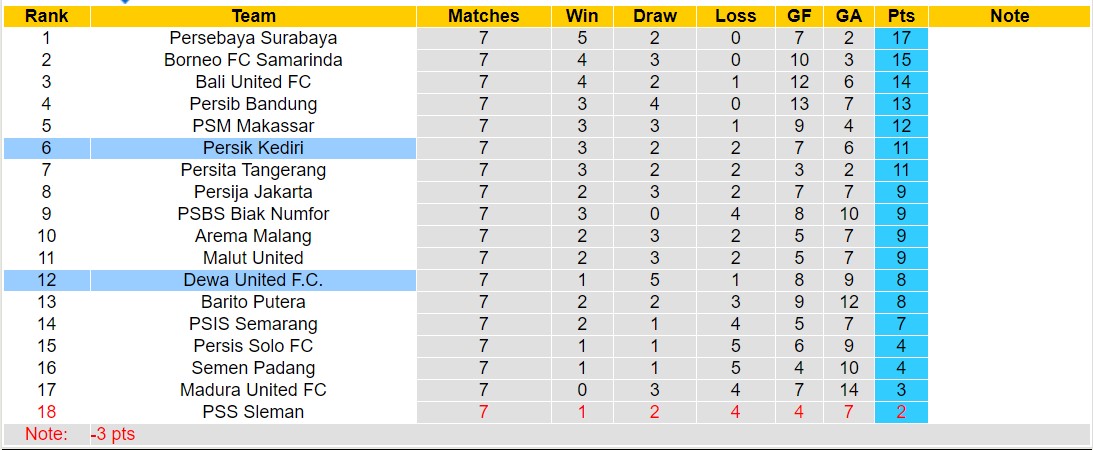Click Persebaya Surabaya's blue 17 points cell
Screen dimensions: 1093x450
point(901,38)
